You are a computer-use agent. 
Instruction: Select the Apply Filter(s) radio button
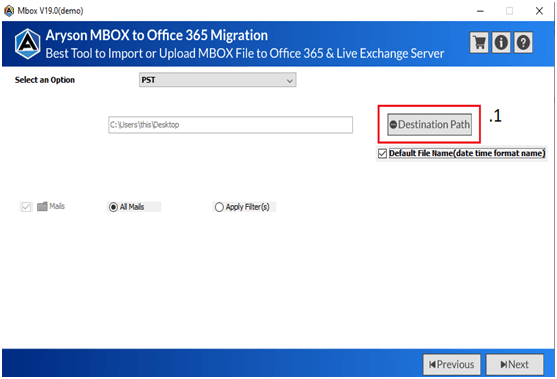(x=219, y=207)
